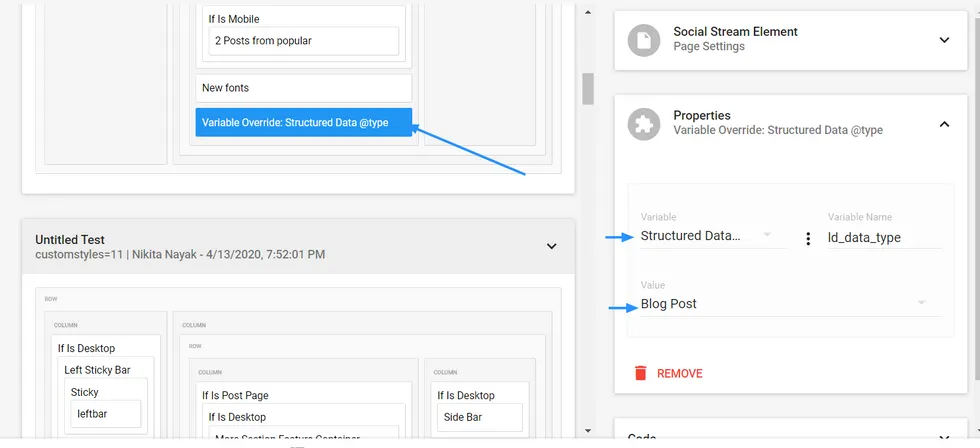Image resolution: width=980 pixels, height=448 pixels.
Task: Collapse the Properties panel
Action: click(944, 124)
